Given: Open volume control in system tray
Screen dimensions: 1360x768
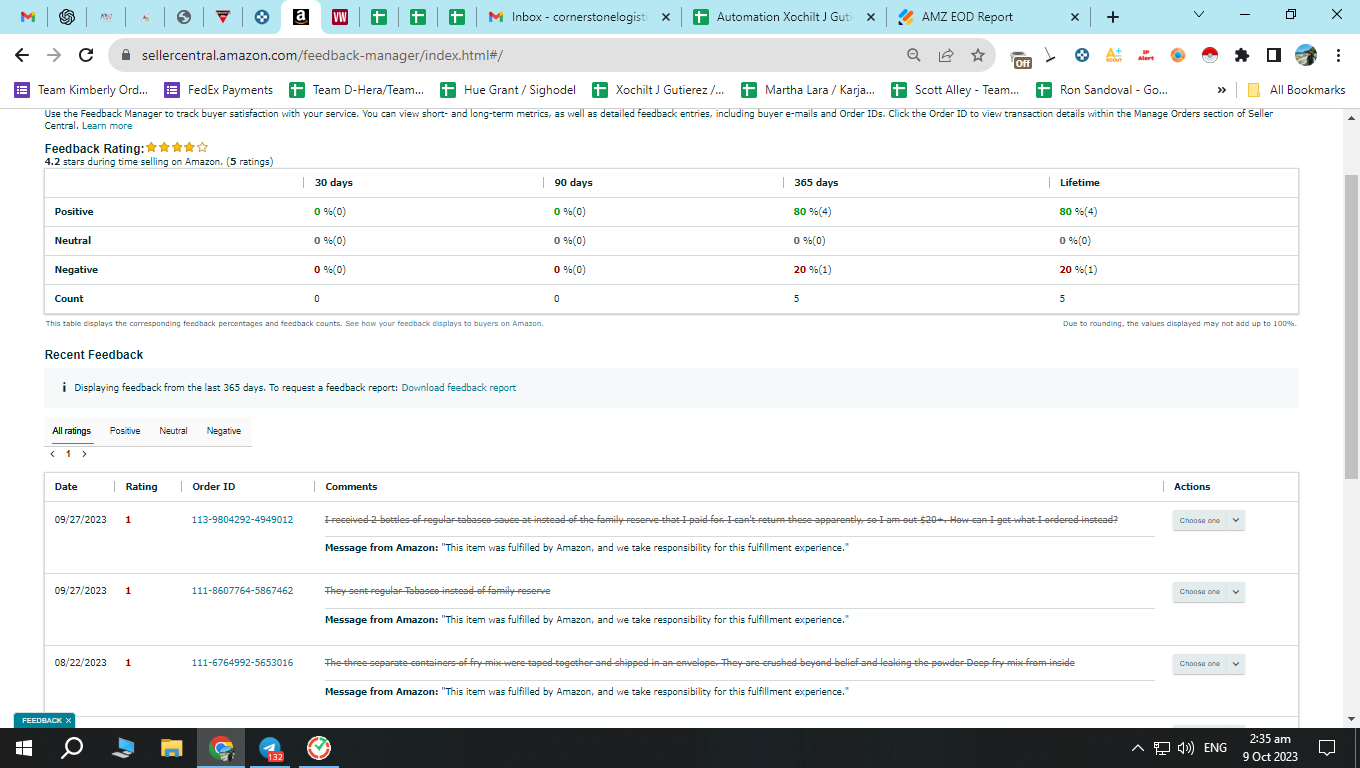Looking at the screenshot, I should pyautogui.click(x=1186, y=748).
